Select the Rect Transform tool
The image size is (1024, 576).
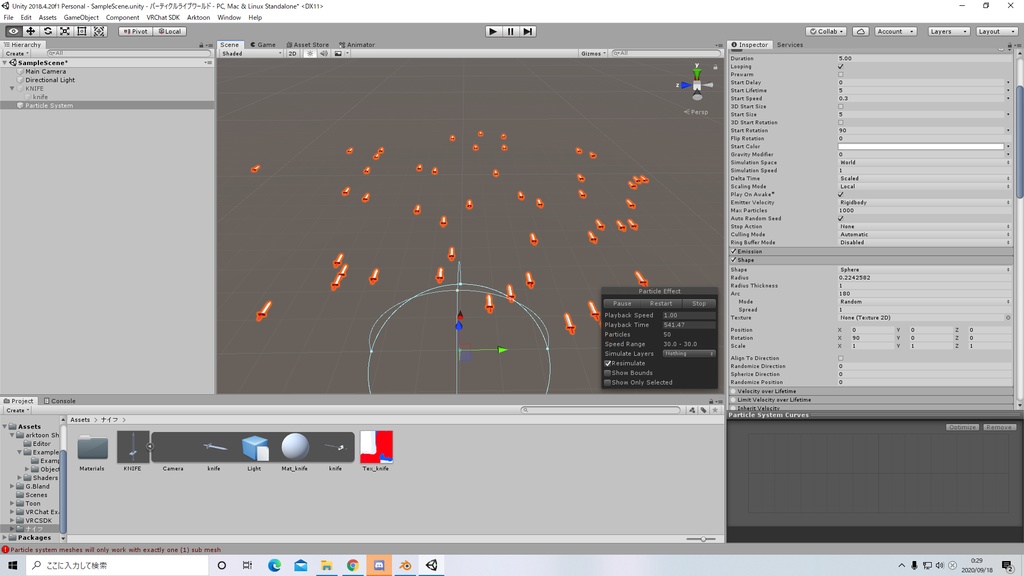coord(82,31)
